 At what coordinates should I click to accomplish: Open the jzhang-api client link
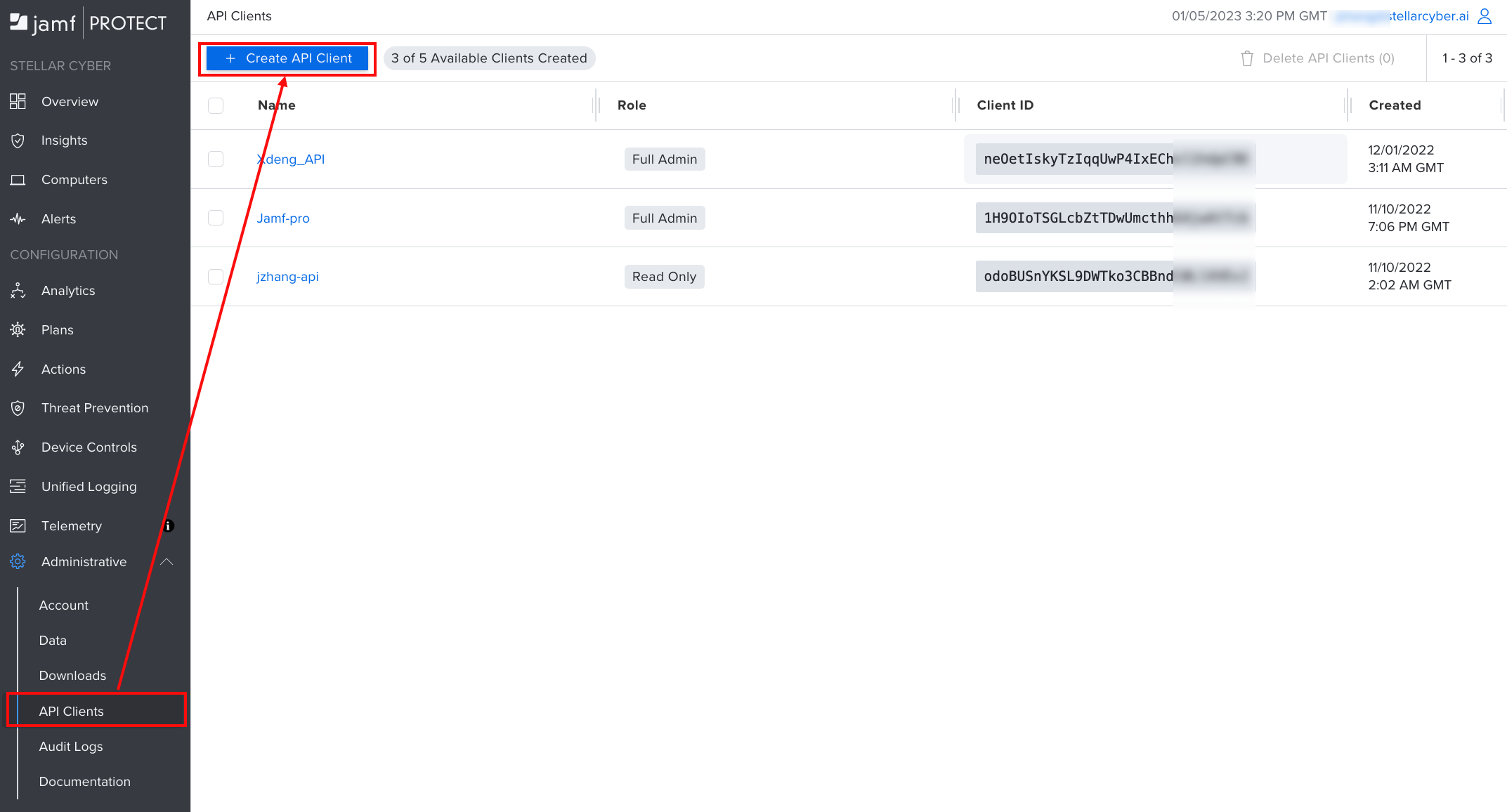(287, 277)
